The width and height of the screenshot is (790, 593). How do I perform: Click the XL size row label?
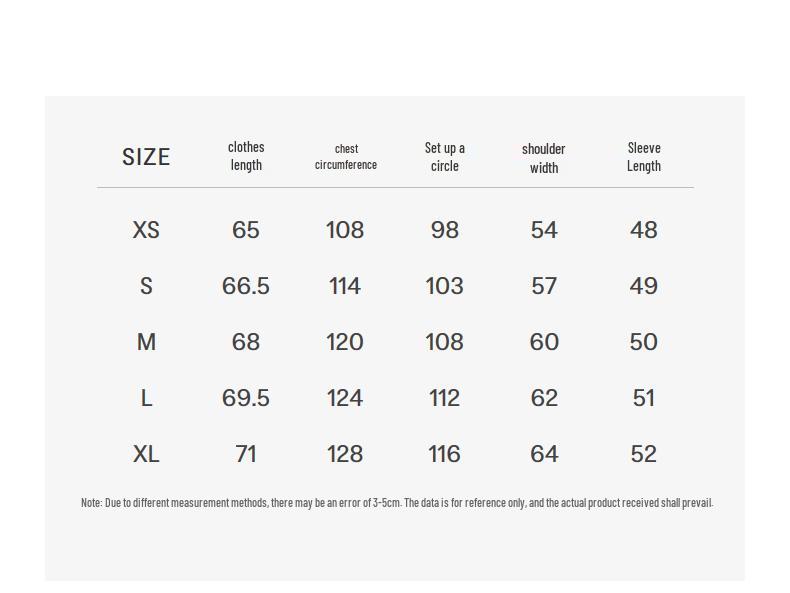pyautogui.click(x=146, y=454)
